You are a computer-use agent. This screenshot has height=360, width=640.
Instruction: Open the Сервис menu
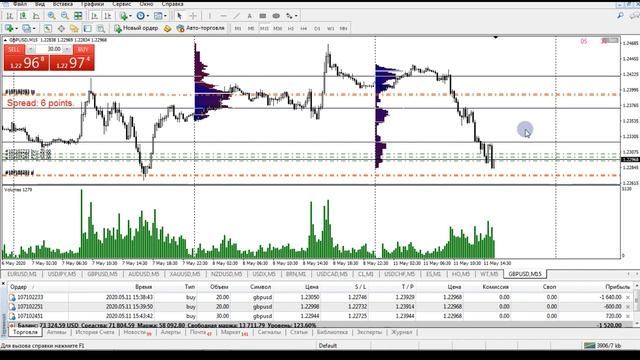pyautogui.click(x=122, y=4)
